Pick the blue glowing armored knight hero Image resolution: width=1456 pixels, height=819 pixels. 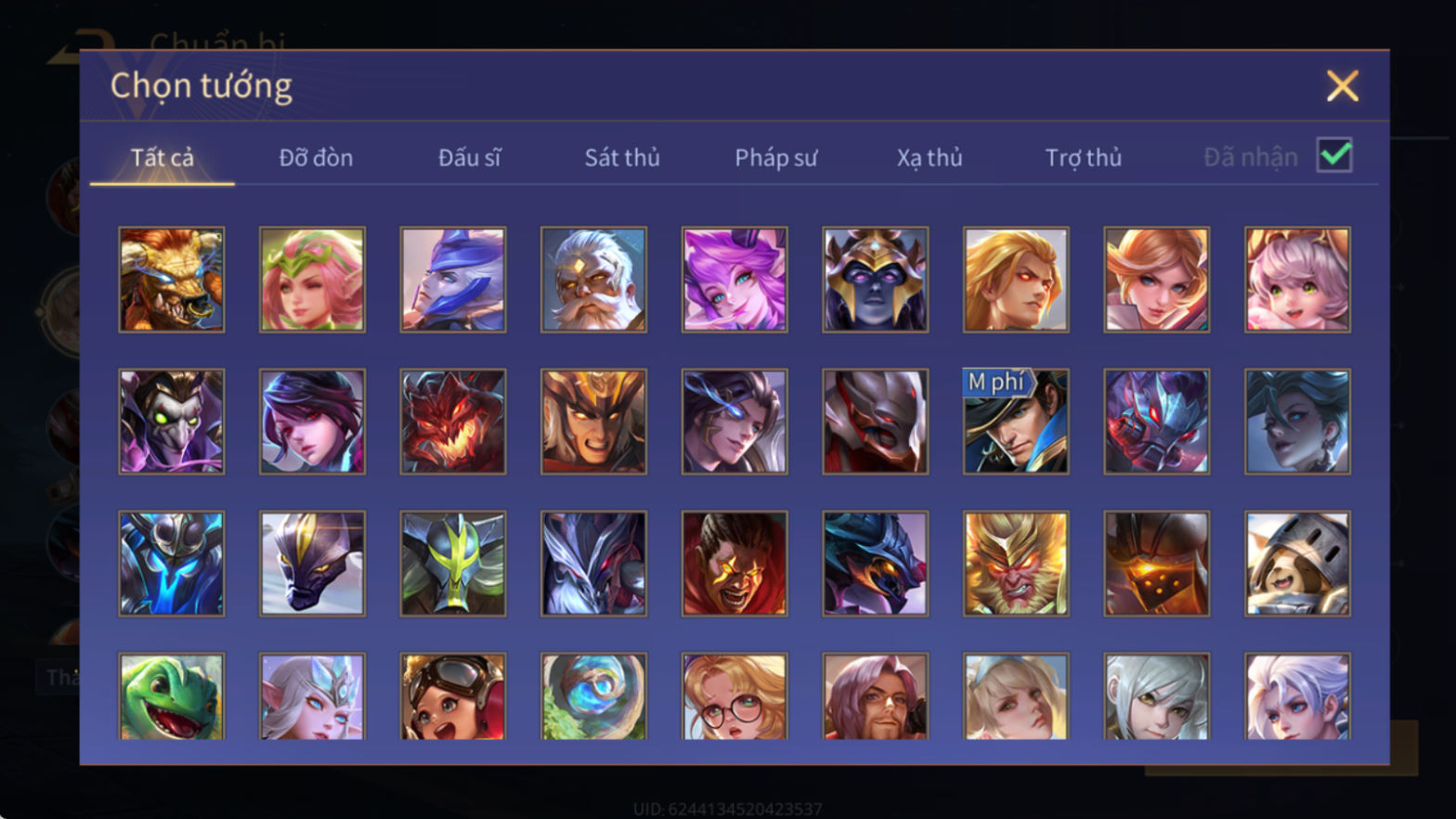[172, 564]
